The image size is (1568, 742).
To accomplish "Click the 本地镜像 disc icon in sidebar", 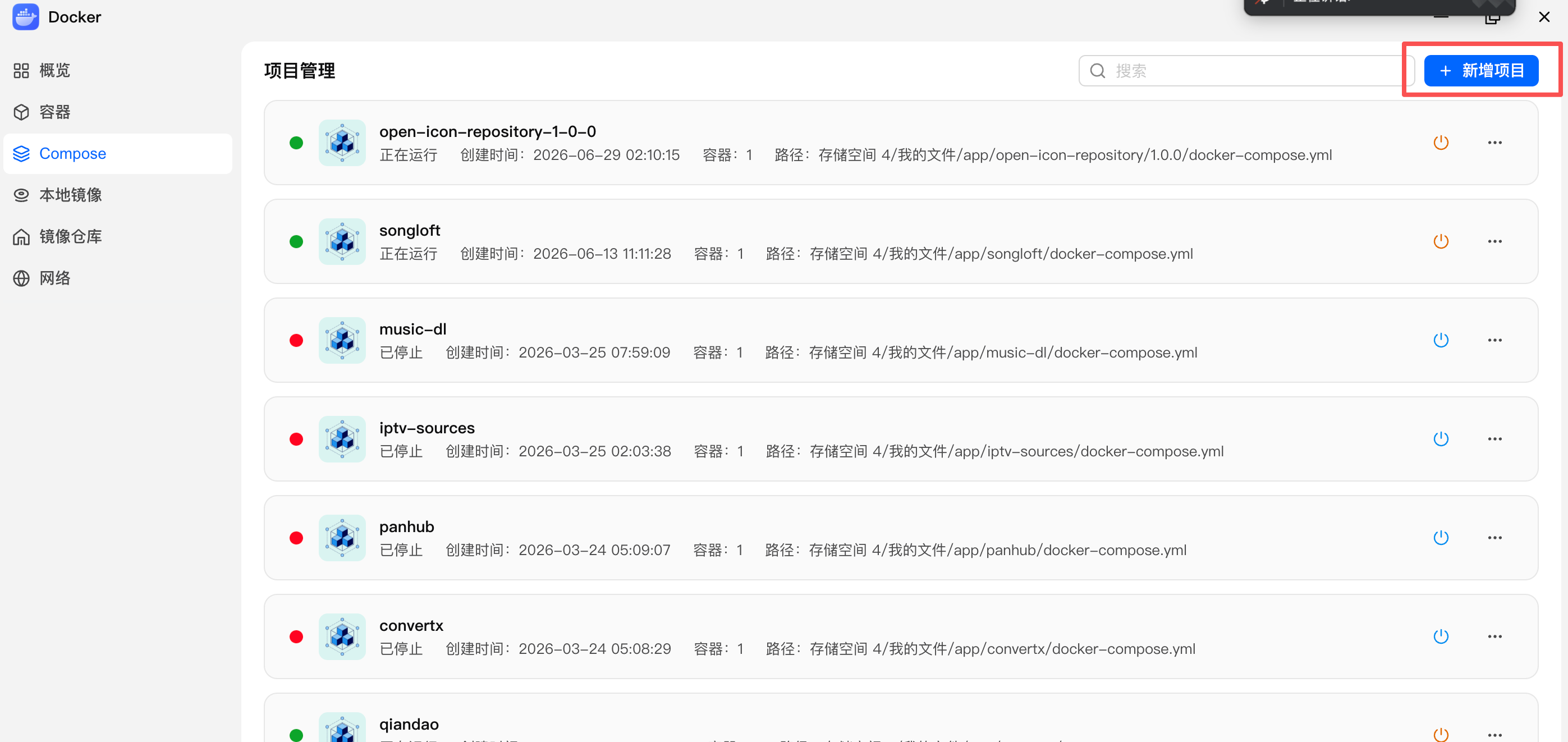I will click(x=21, y=195).
